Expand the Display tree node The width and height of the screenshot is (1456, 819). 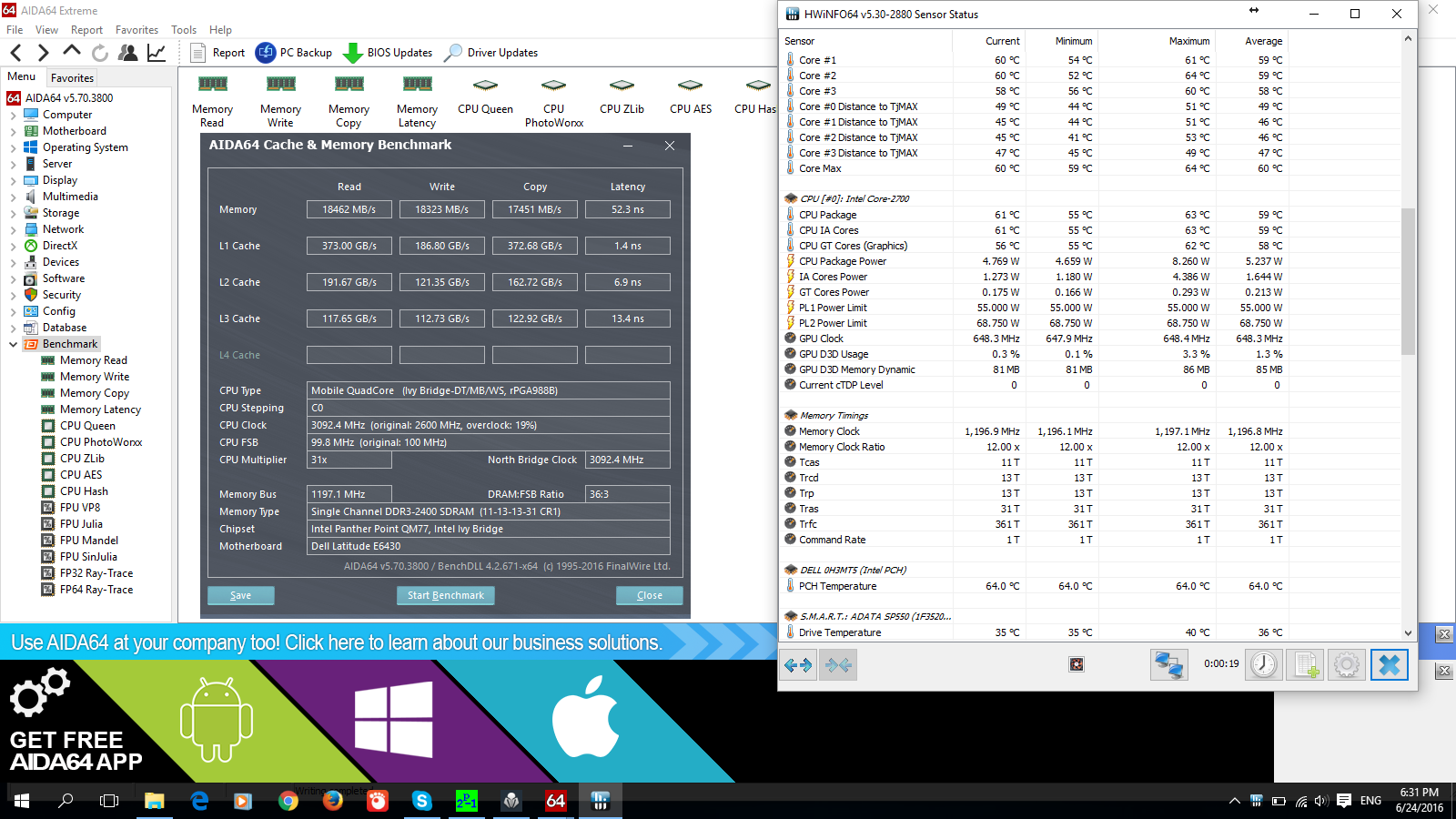(x=13, y=181)
